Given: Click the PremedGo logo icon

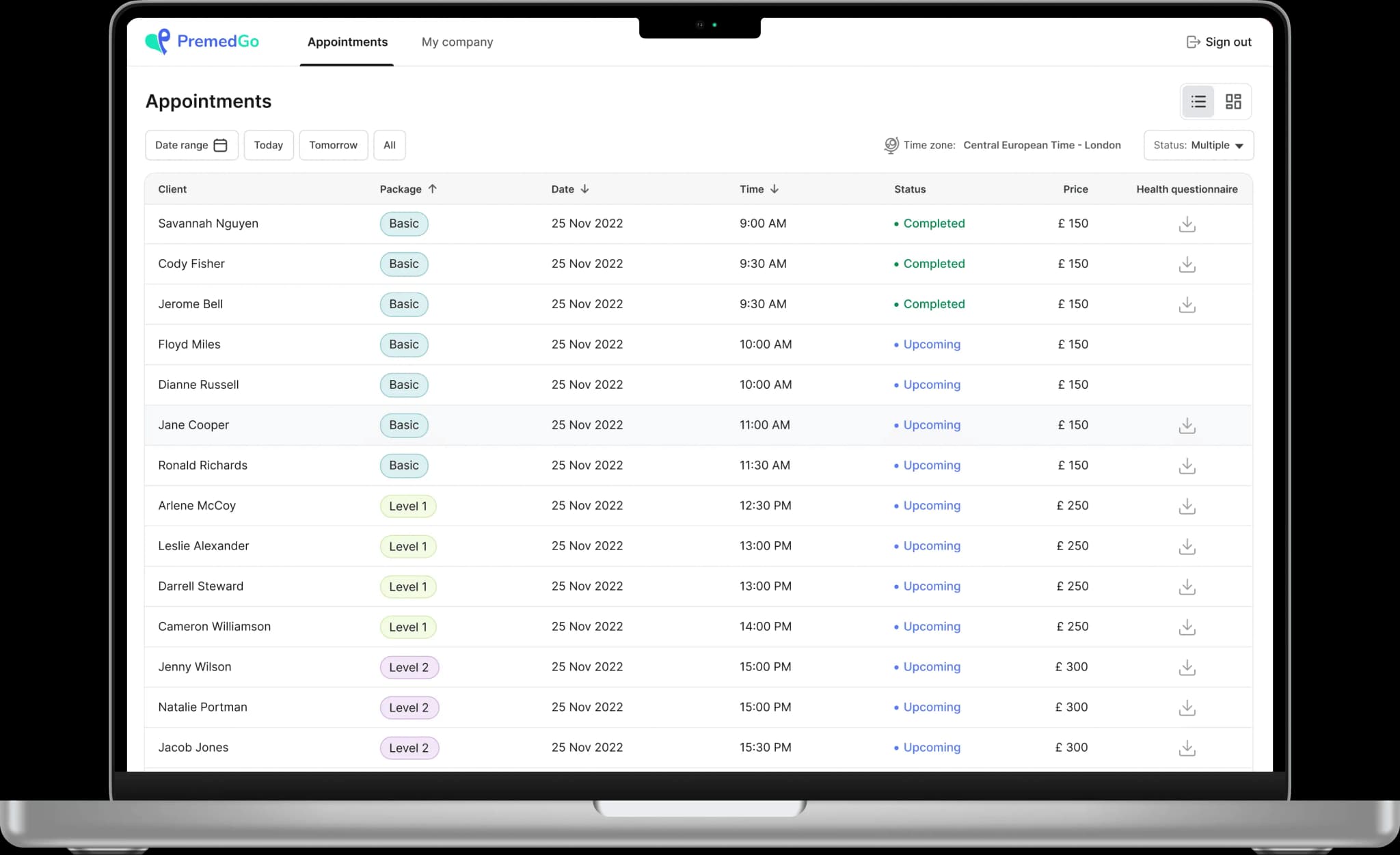Looking at the screenshot, I should 158,41.
